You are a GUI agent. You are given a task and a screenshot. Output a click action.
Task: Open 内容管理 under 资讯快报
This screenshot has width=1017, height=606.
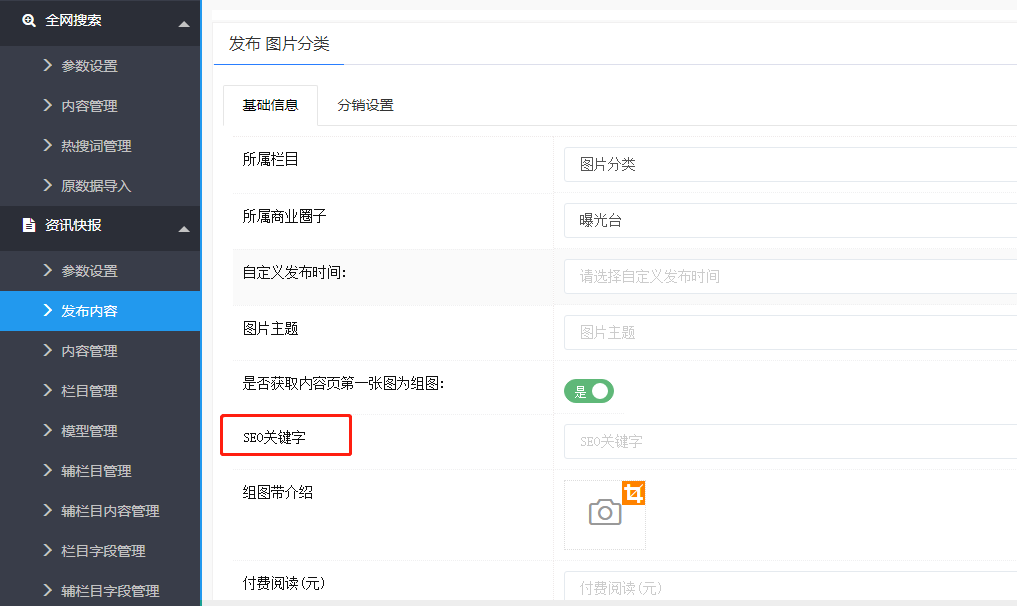pyautogui.click(x=89, y=351)
